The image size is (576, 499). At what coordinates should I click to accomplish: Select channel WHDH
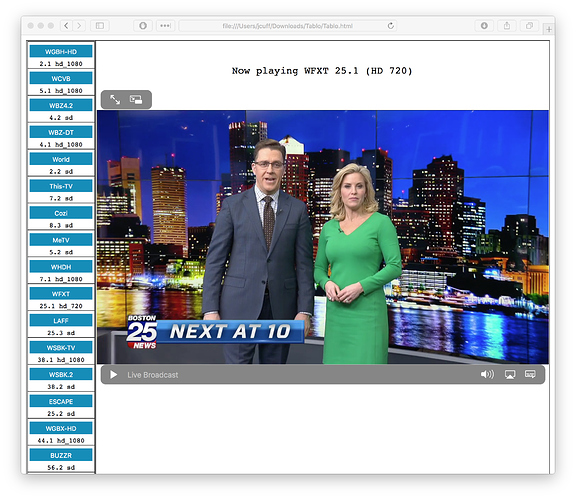(61, 267)
